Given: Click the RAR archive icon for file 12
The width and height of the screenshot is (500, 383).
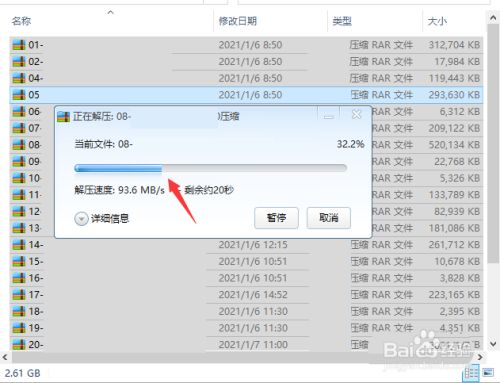Looking at the screenshot, I should pos(19,212).
